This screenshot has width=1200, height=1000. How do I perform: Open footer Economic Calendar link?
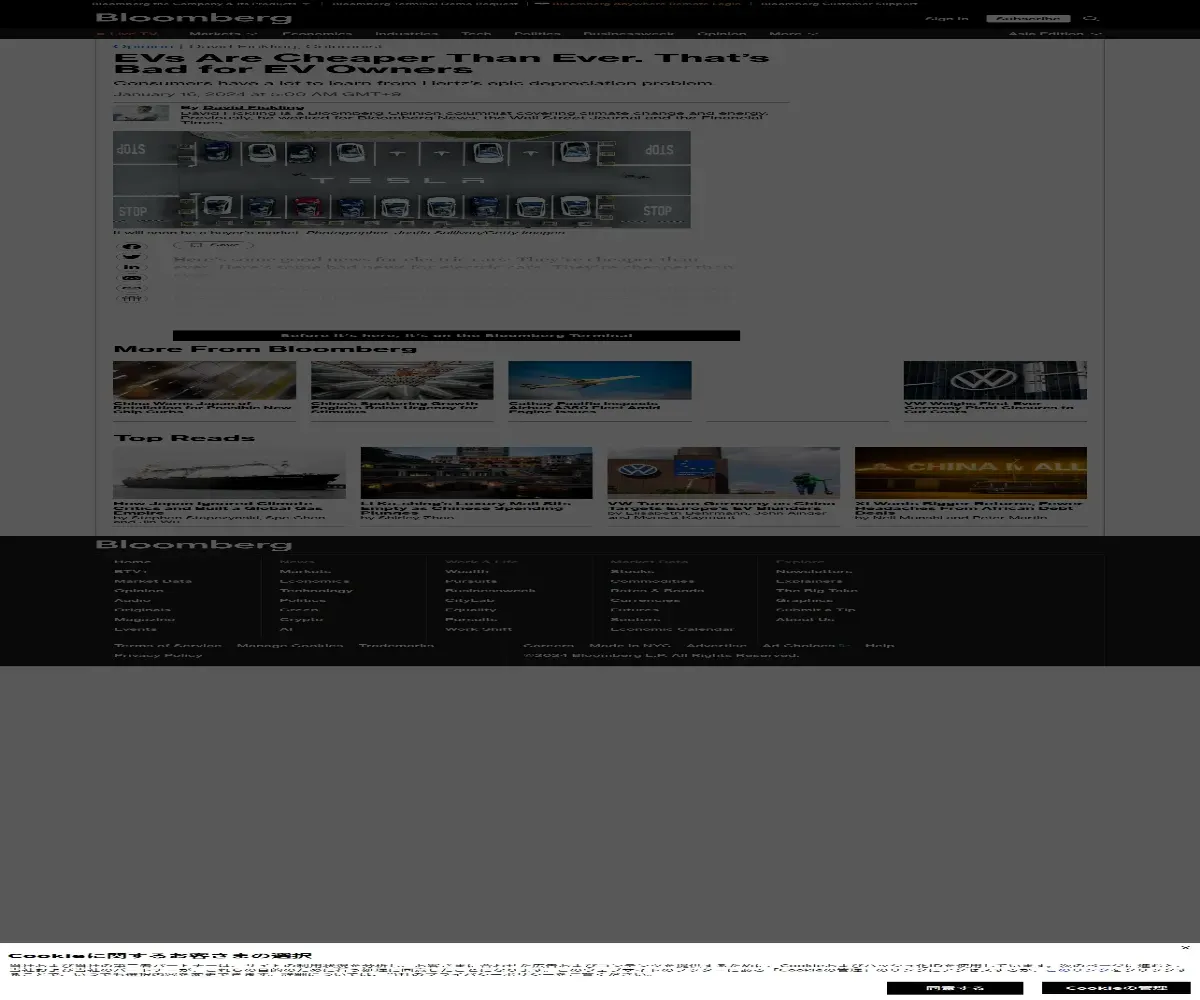point(672,630)
